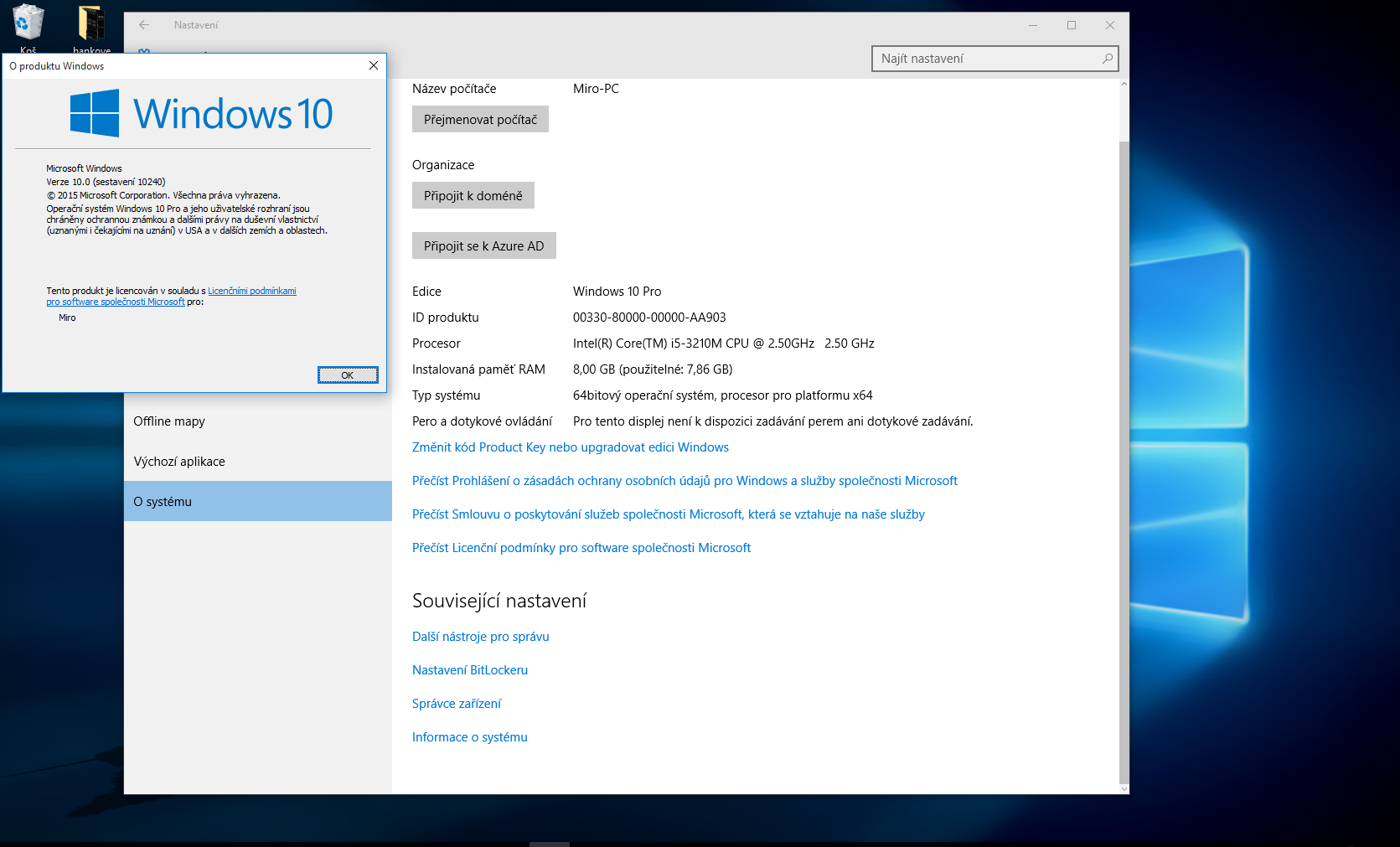Click the Verze 10.0 build text in dialog
Viewport: 1400px width, 847px height.
click(106, 182)
